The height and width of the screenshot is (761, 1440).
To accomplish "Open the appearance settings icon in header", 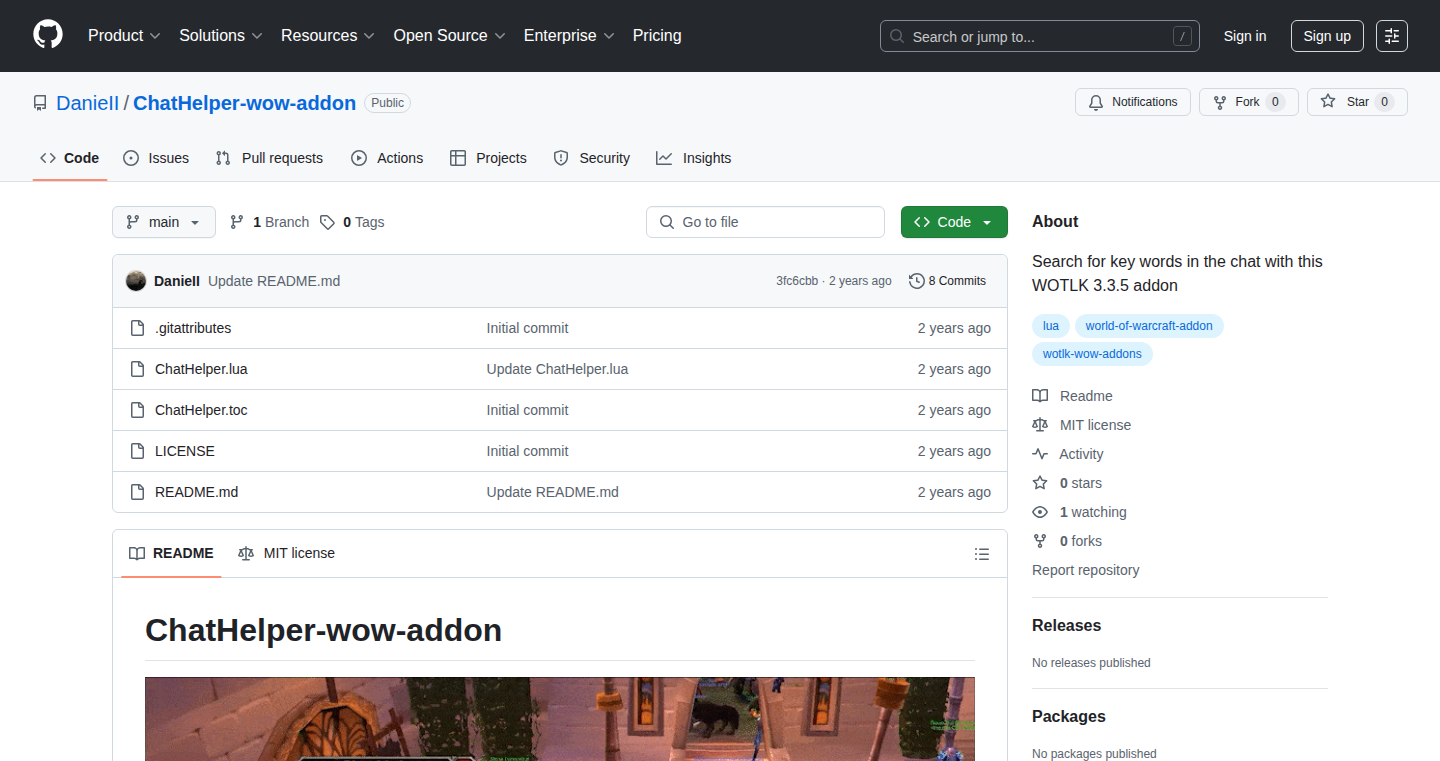I will 1392,36.
